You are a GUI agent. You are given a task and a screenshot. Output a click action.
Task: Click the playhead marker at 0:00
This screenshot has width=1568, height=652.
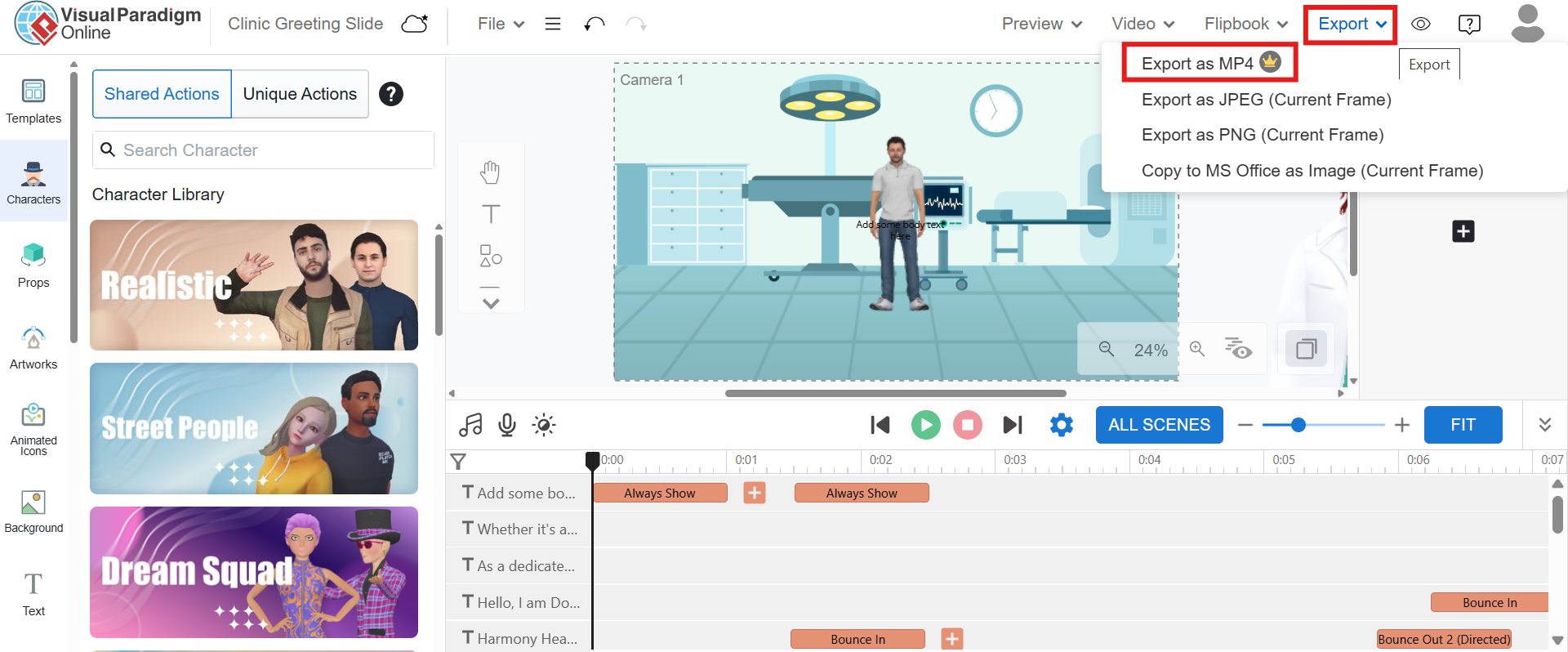tap(592, 461)
